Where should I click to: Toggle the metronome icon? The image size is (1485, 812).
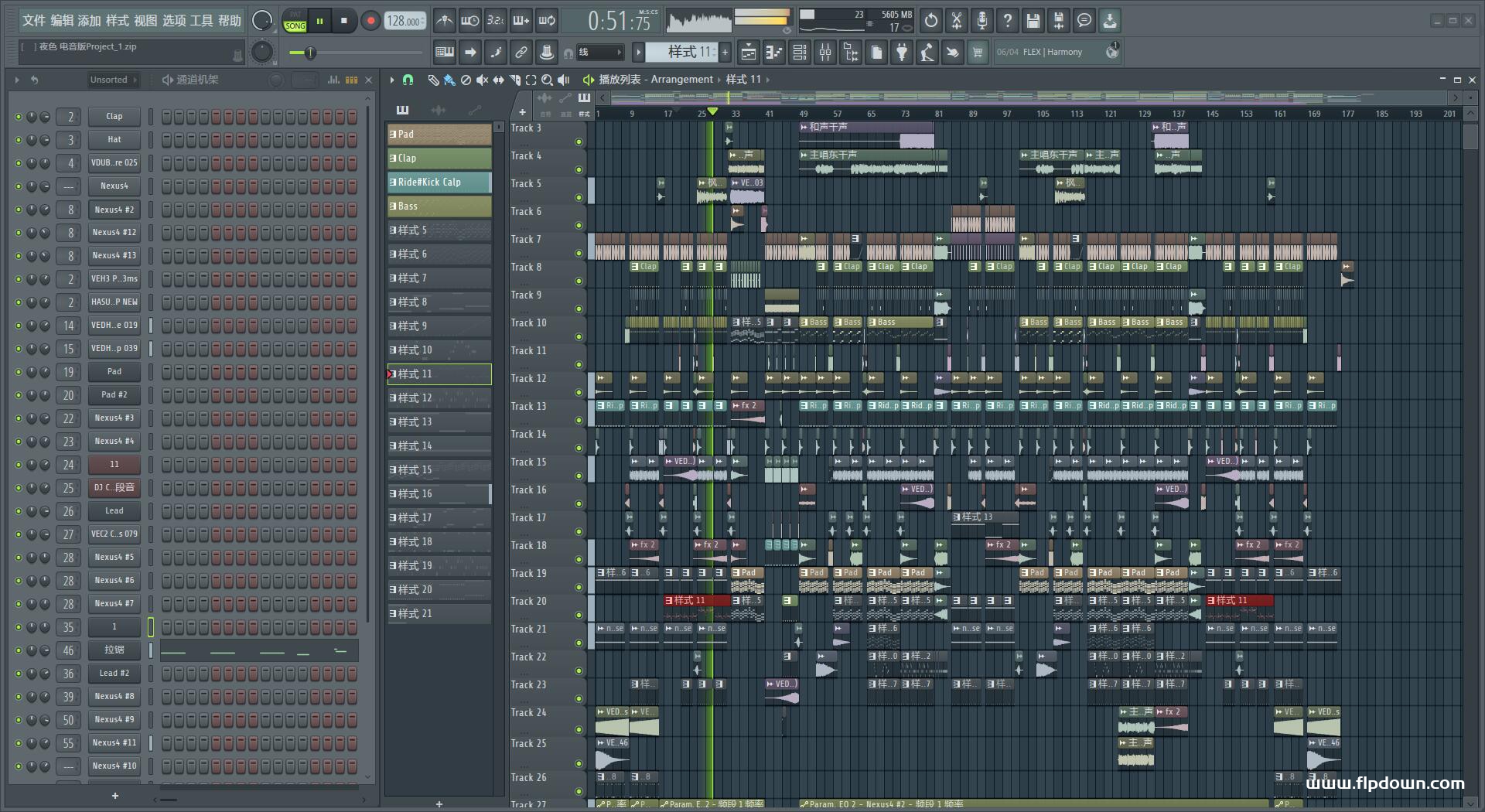(444, 21)
